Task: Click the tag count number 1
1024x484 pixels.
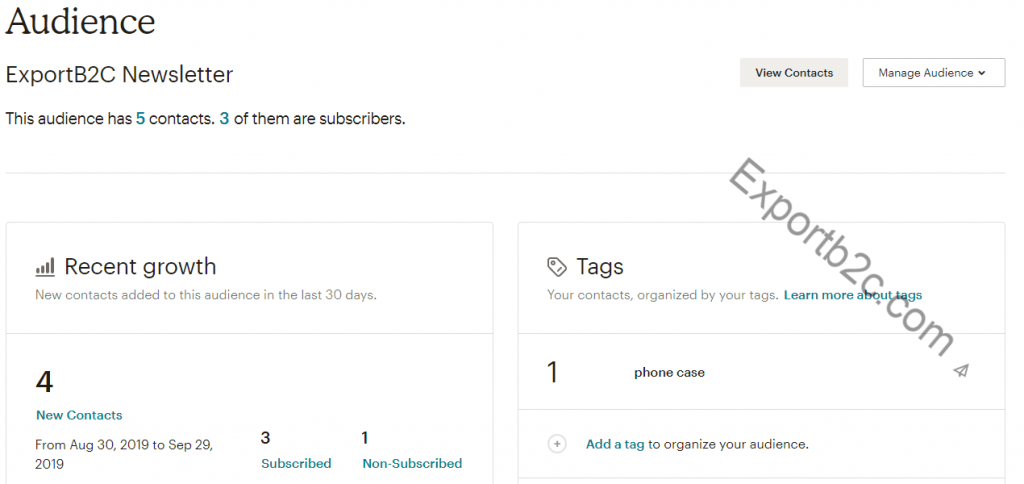Action: point(552,372)
